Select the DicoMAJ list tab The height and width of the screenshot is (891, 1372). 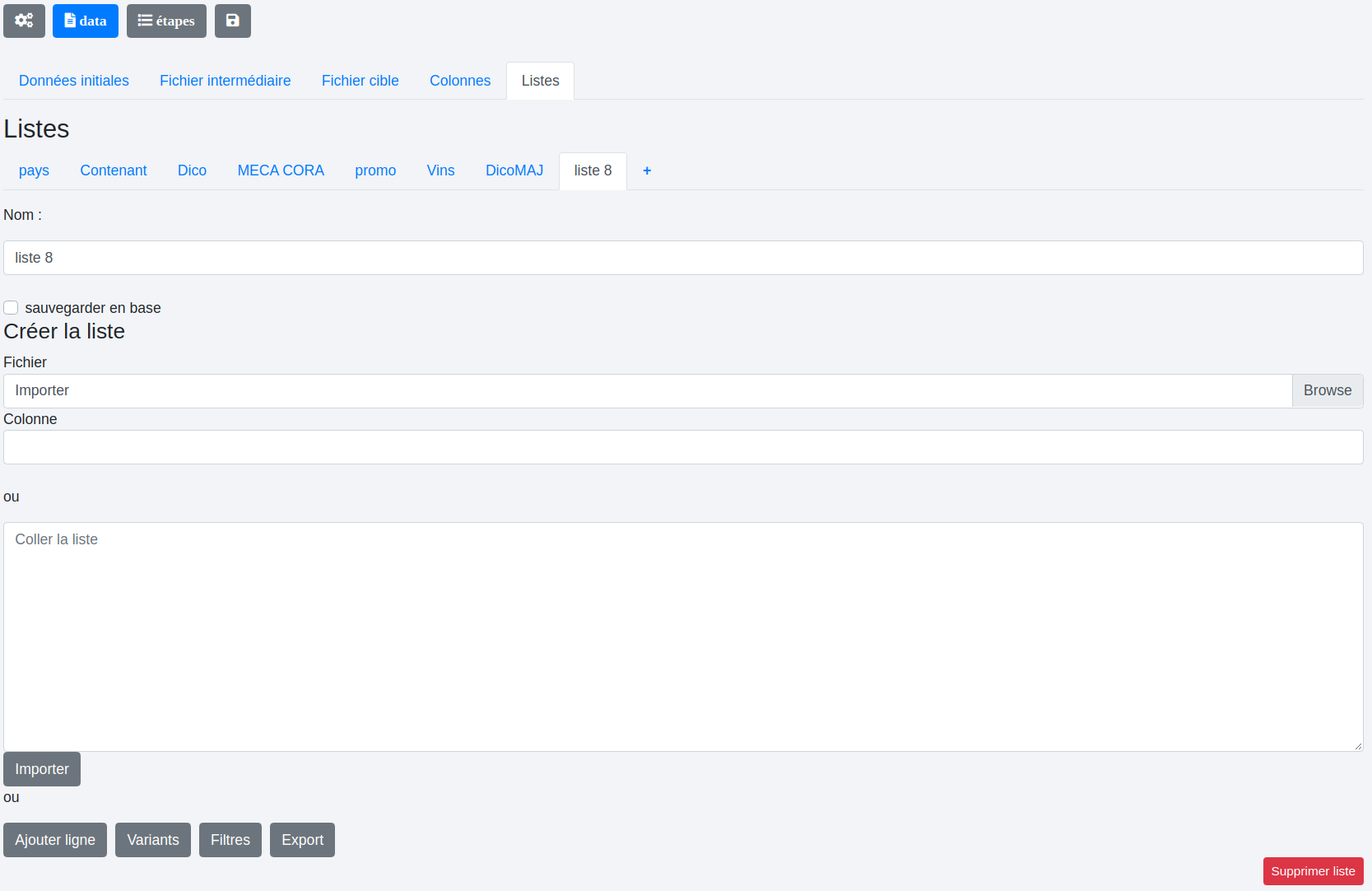514,170
